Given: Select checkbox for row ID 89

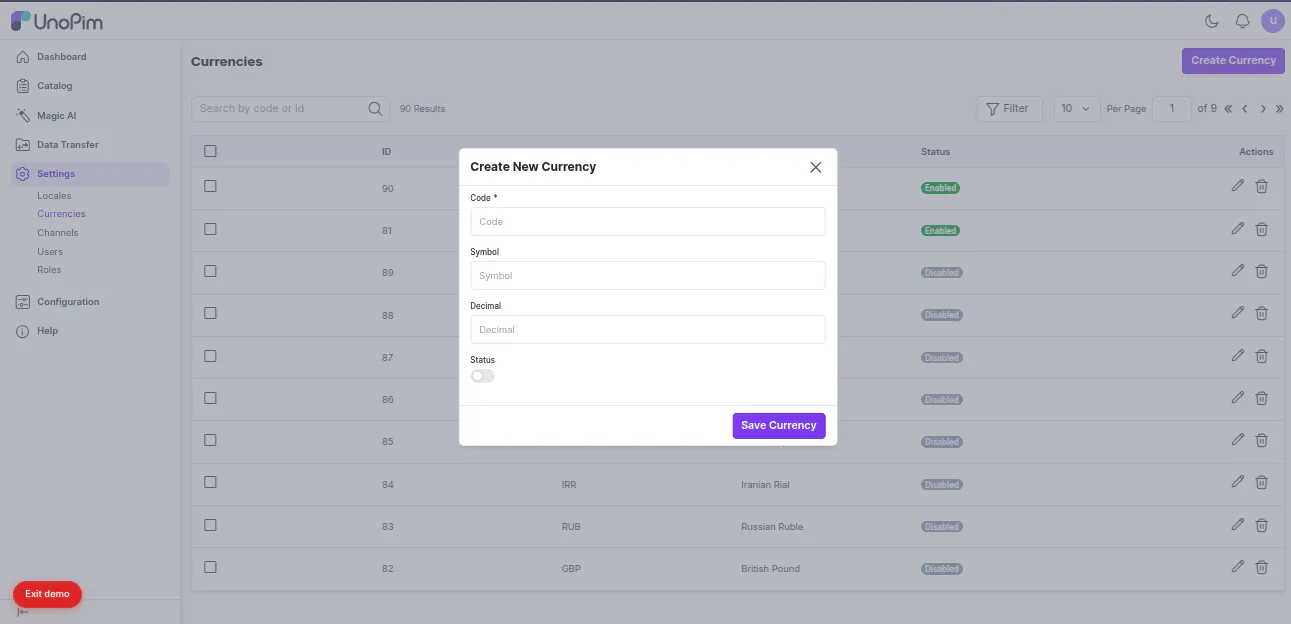Looking at the screenshot, I should click(x=210, y=270).
